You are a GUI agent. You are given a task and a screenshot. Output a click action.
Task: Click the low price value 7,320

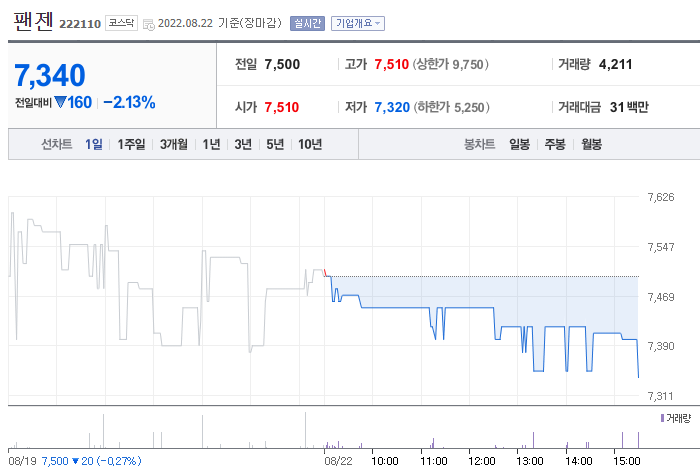(x=392, y=107)
